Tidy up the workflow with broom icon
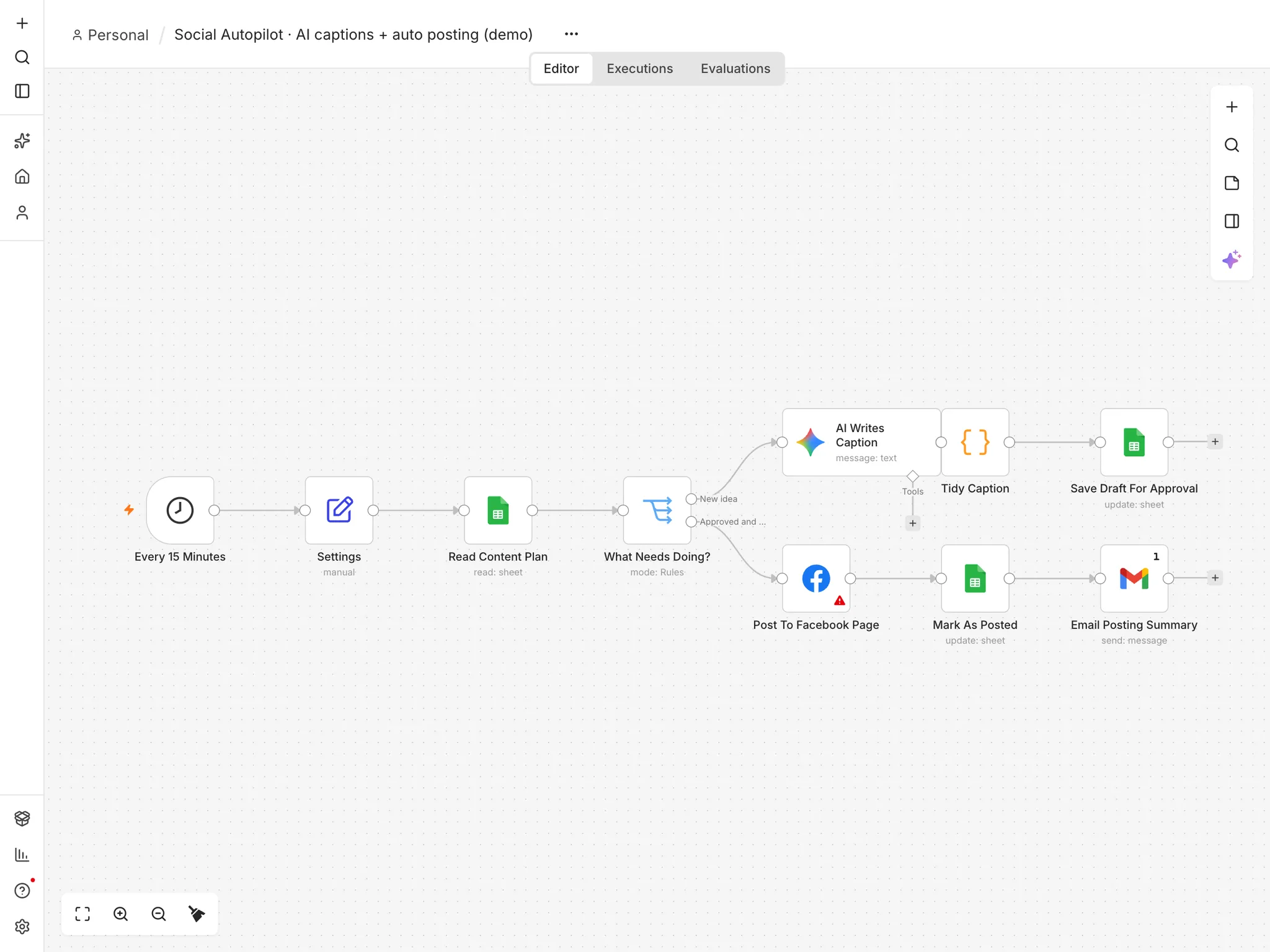1270x952 pixels. click(197, 914)
